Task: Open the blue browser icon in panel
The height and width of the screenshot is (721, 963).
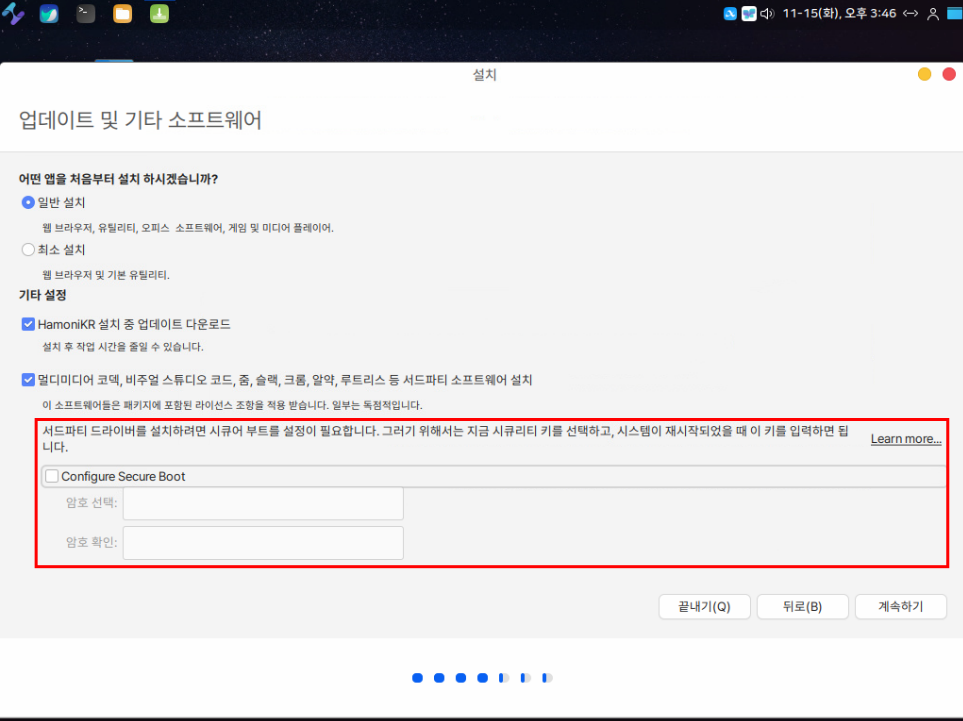Action: (x=49, y=14)
